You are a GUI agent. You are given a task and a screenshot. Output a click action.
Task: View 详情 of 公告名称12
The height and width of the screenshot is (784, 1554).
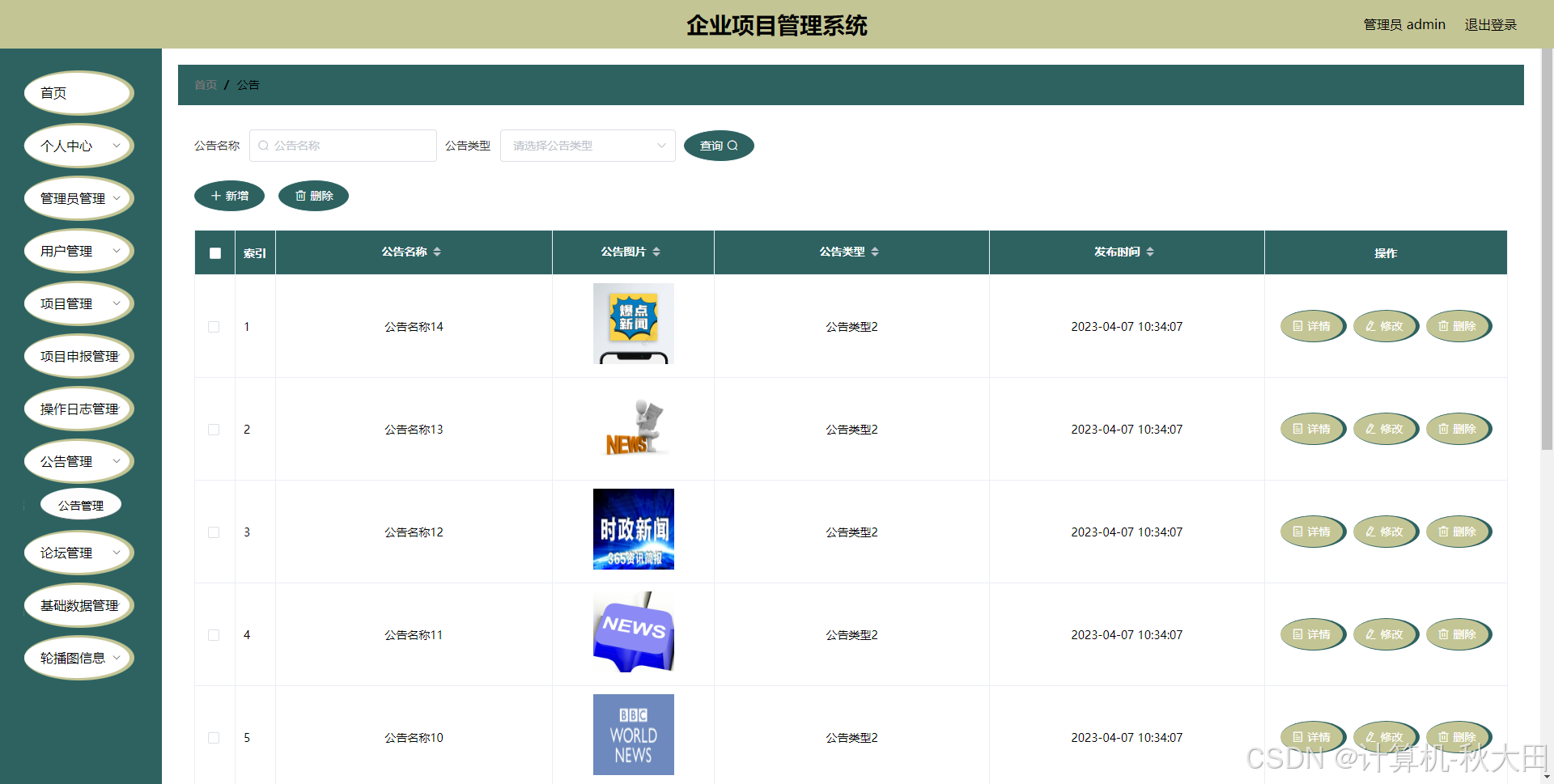tap(1312, 532)
